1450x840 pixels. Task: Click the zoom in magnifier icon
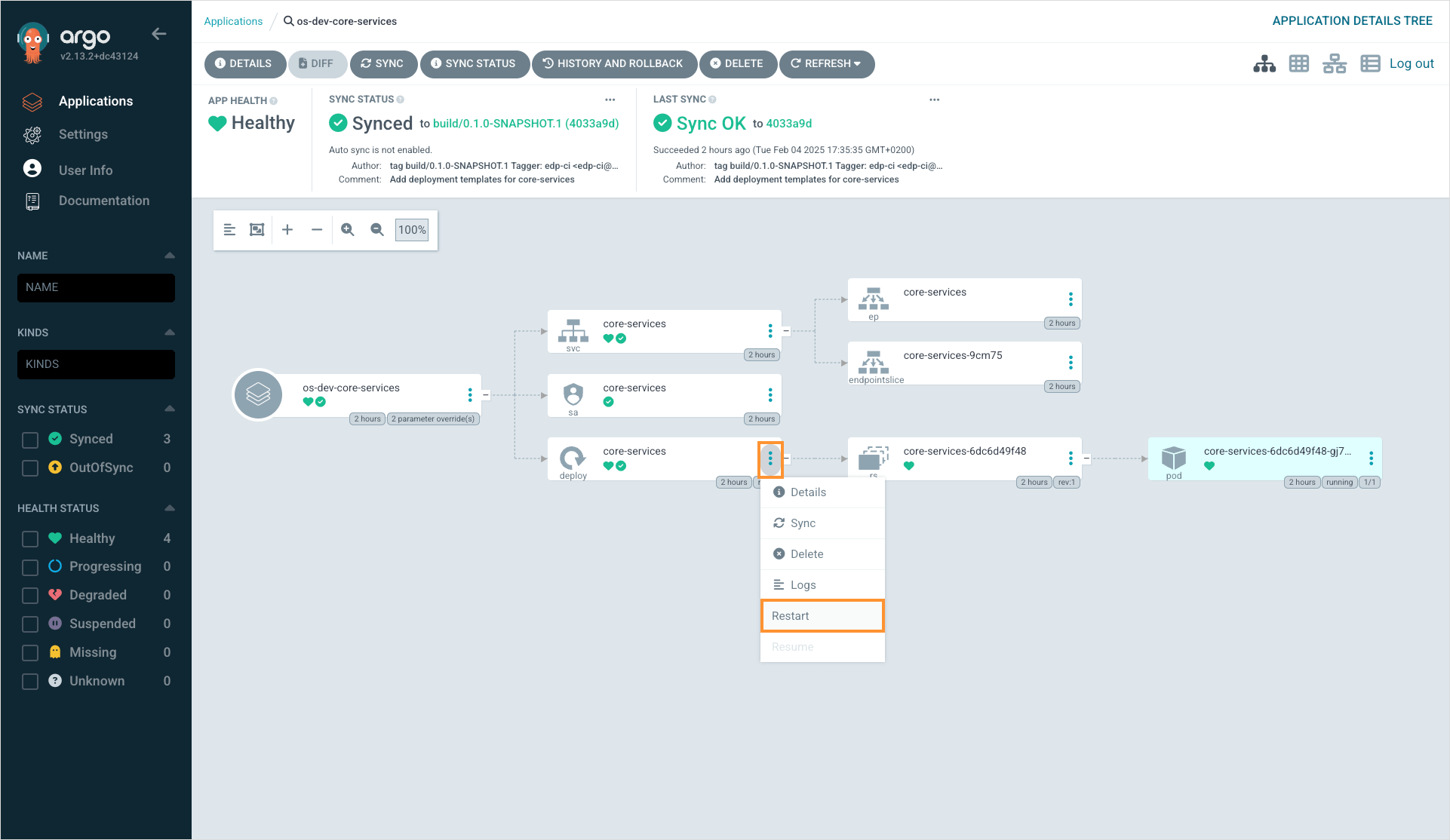coord(348,230)
